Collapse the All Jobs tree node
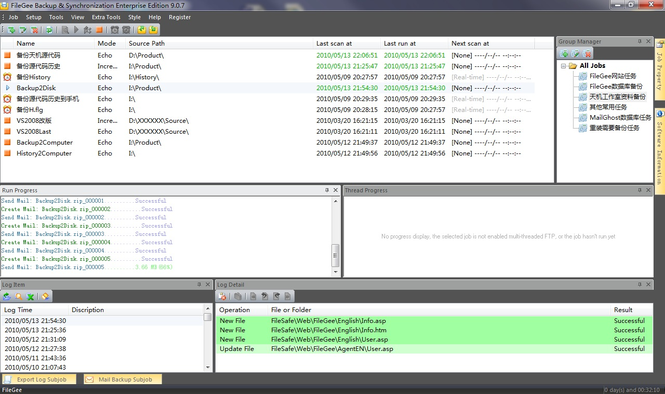The image size is (665, 394). point(563,66)
